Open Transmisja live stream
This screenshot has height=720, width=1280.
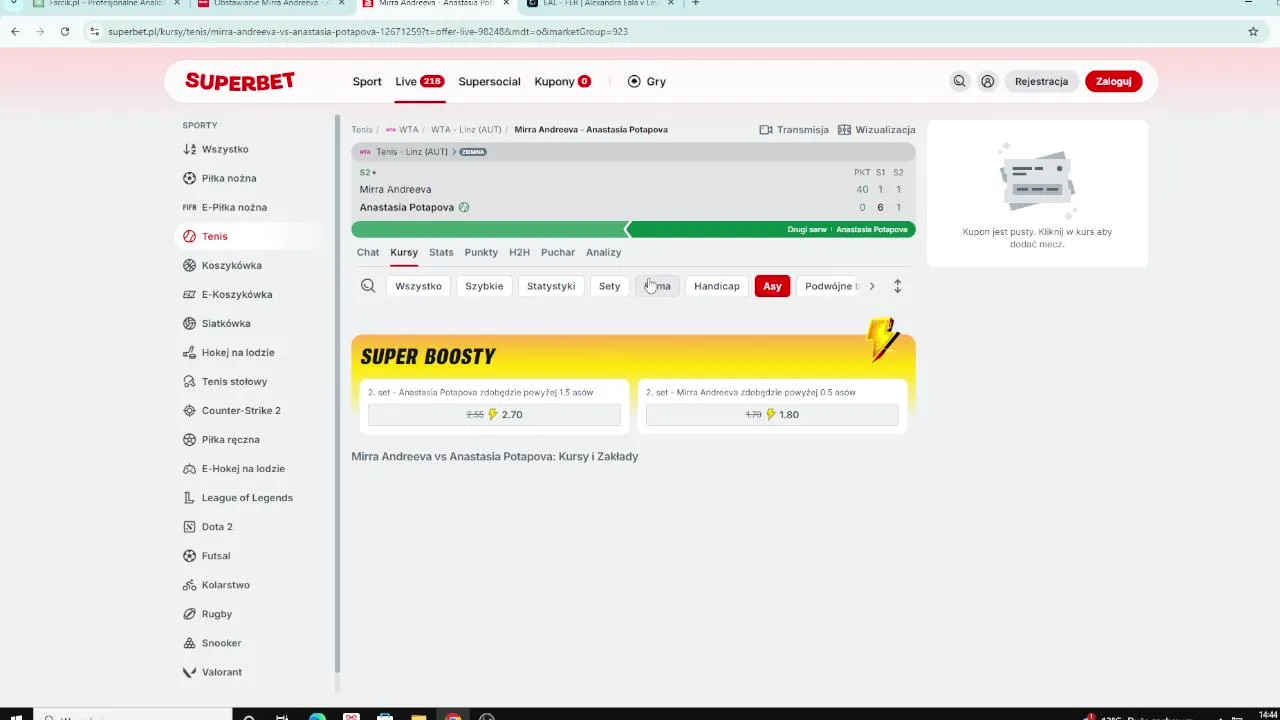[x=794, y=130]
